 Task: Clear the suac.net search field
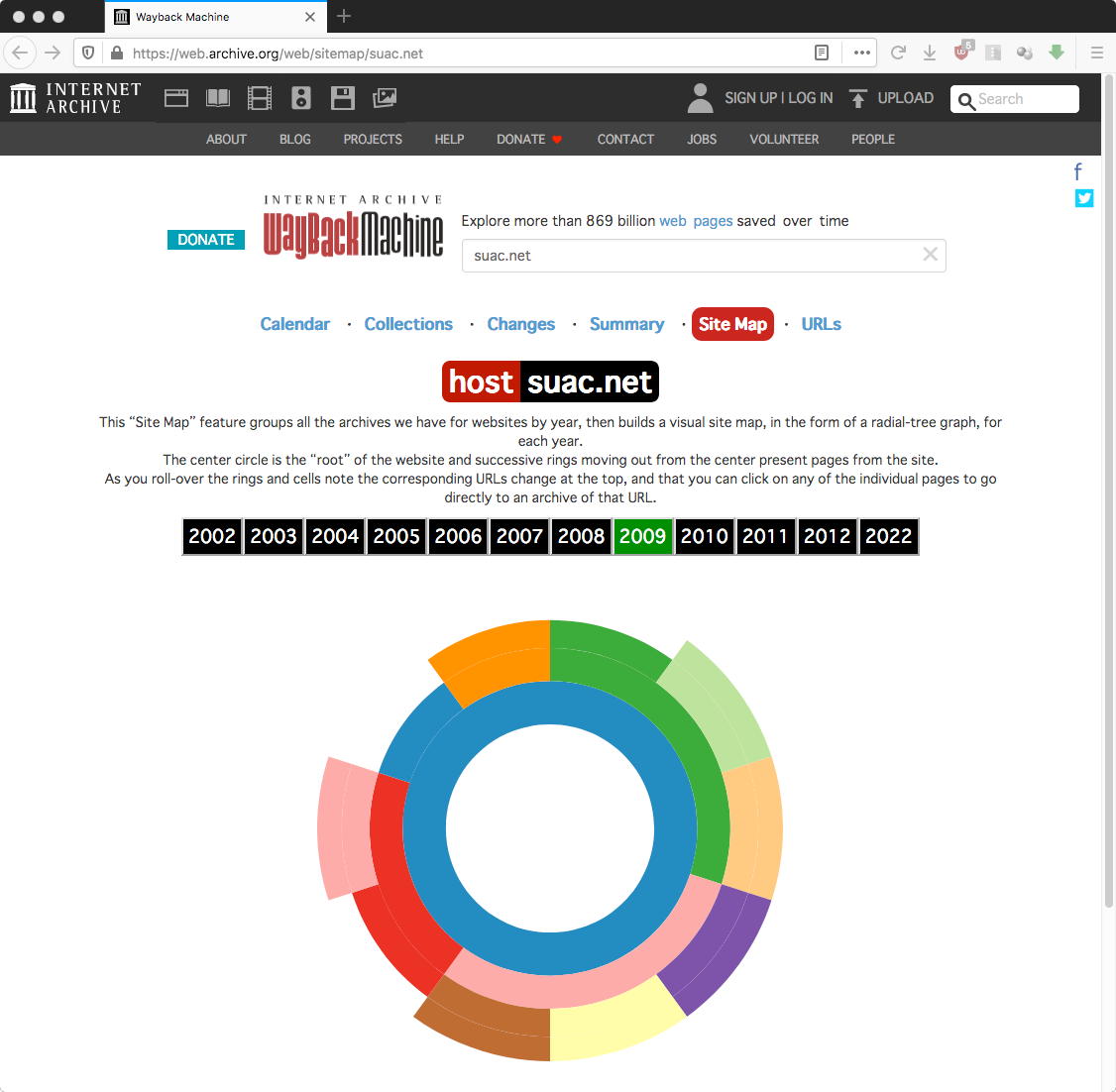[x=930, y=254]
